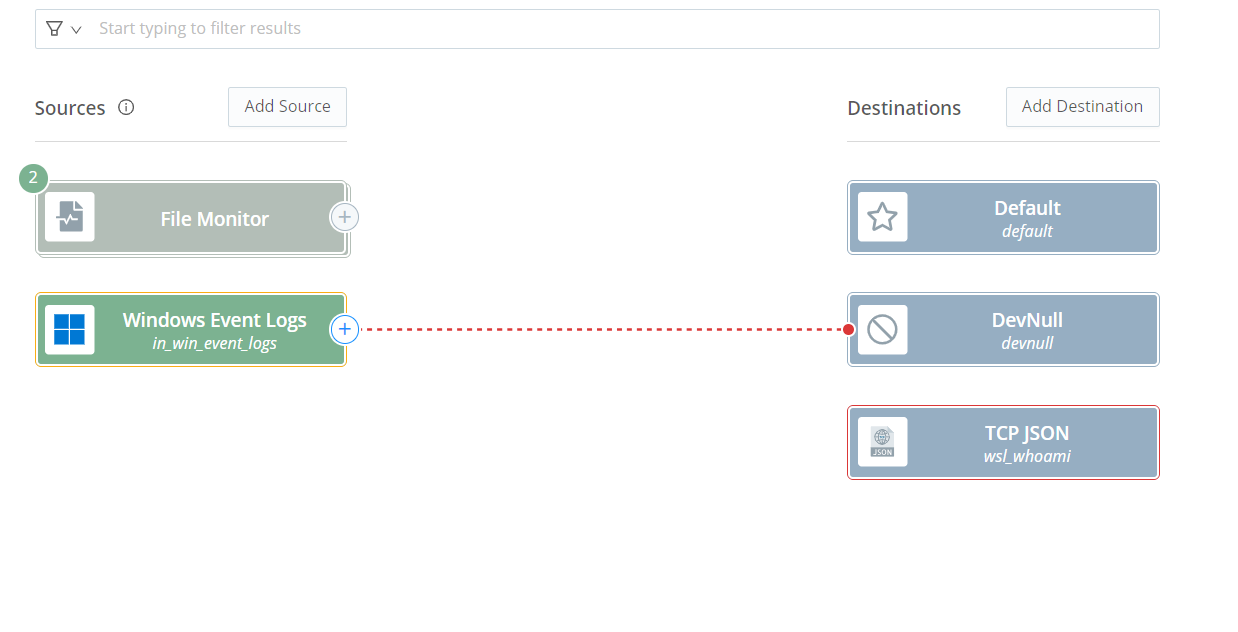The image size is (1238, 632).
Task: Click the TCP JSON globe icon
Action: point(882,441)
